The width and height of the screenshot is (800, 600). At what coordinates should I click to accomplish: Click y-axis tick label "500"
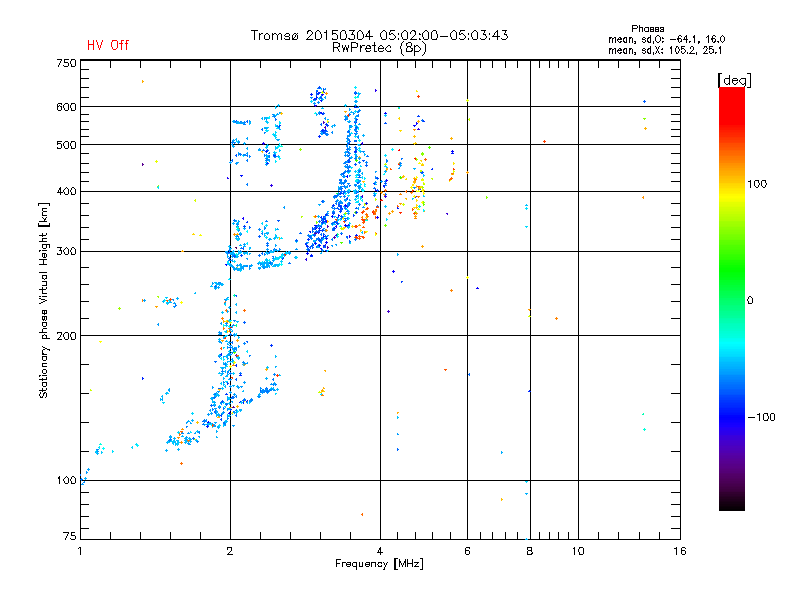66,145
